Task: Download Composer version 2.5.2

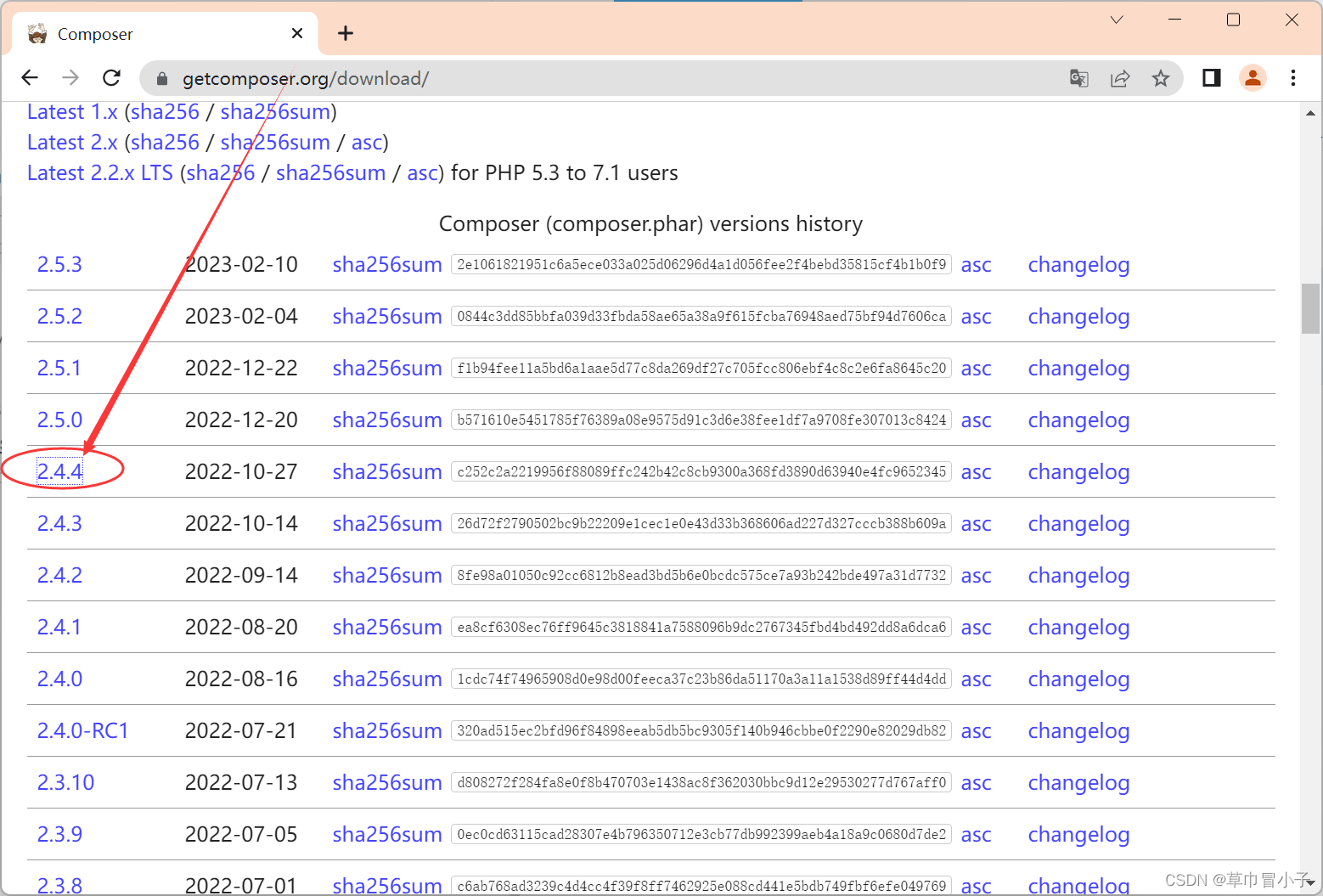Action: point(59,316)
